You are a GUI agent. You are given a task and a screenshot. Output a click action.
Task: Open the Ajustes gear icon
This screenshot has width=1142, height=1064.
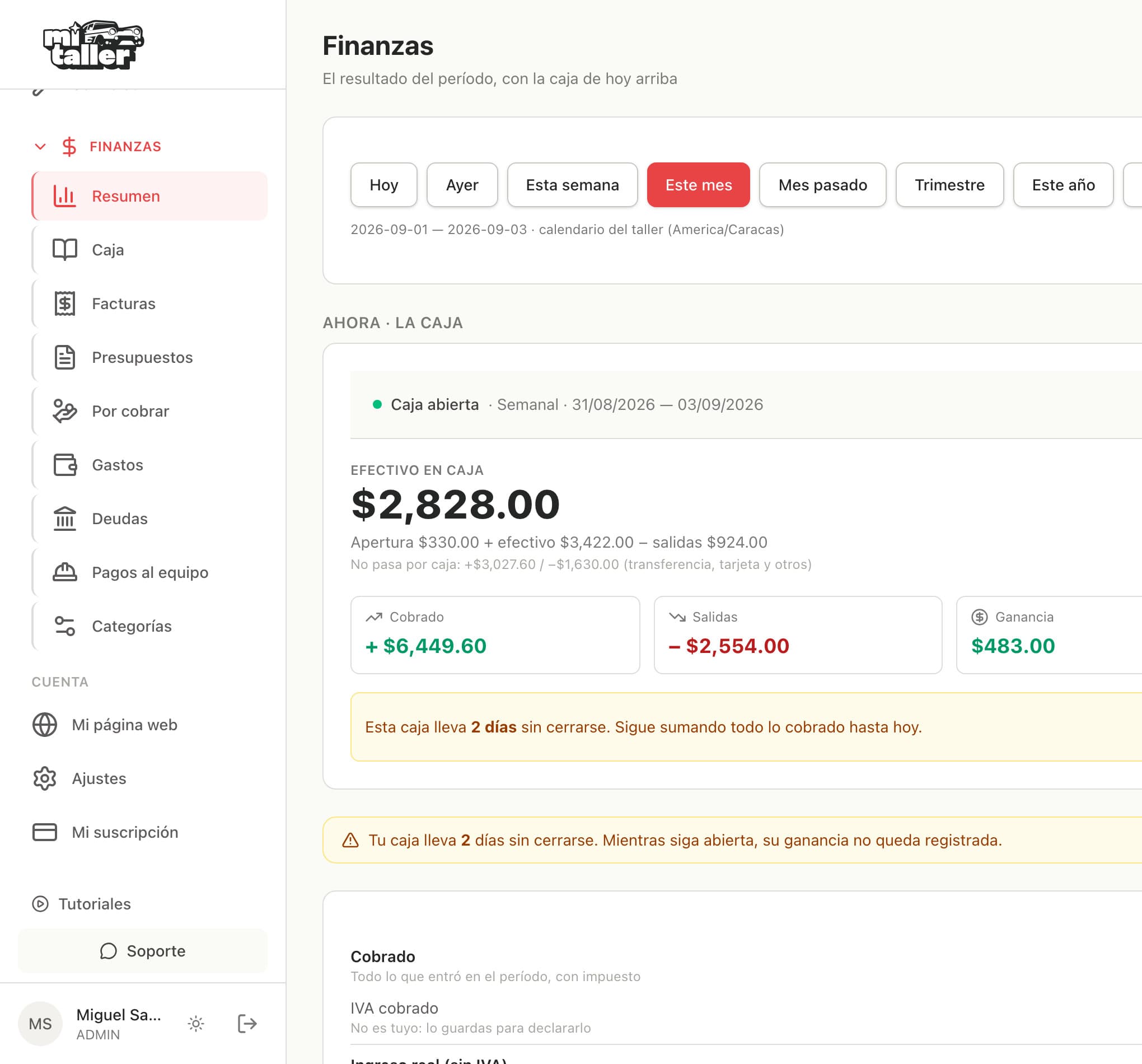45,778
